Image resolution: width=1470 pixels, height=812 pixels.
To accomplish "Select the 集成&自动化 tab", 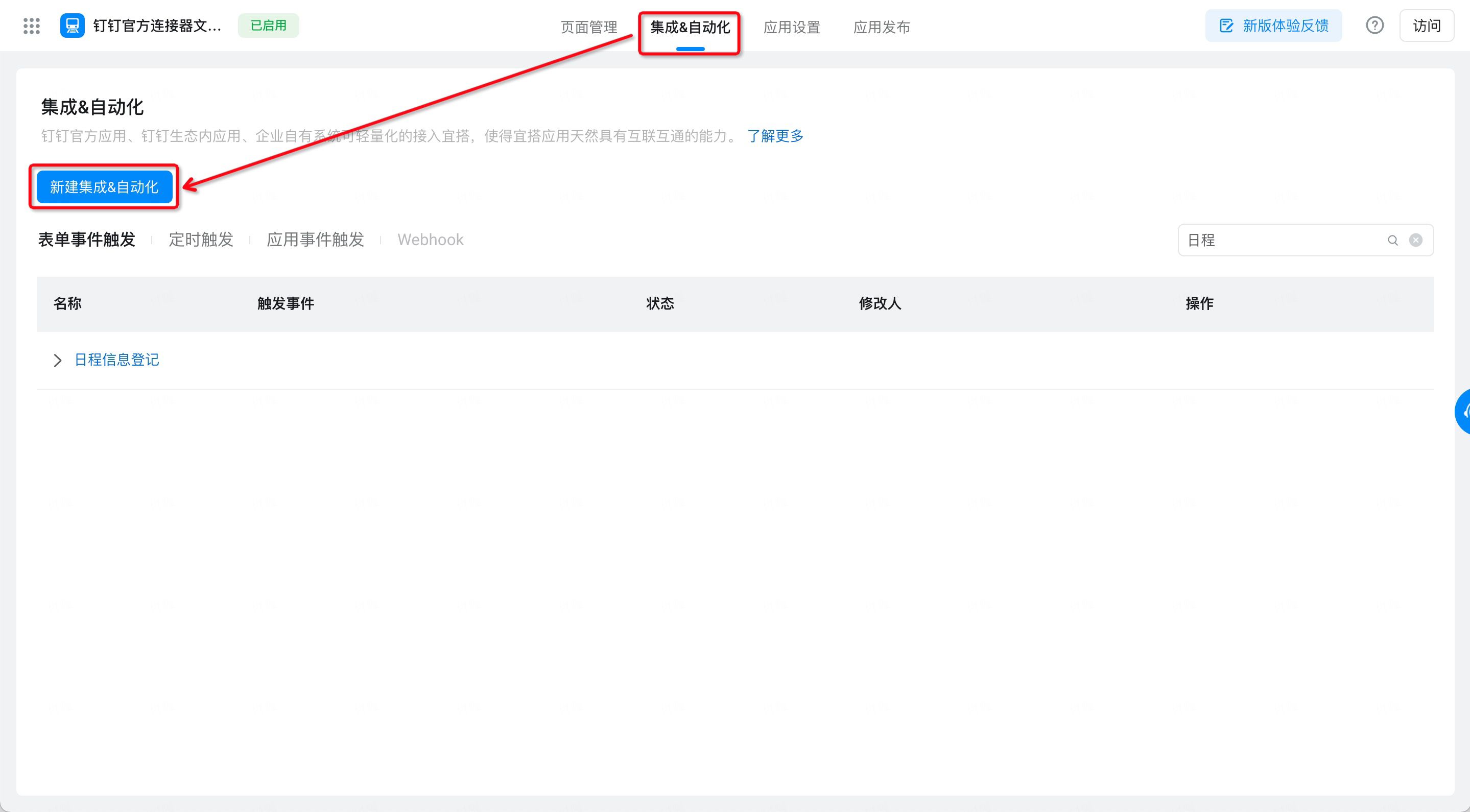I will [690, 27].
